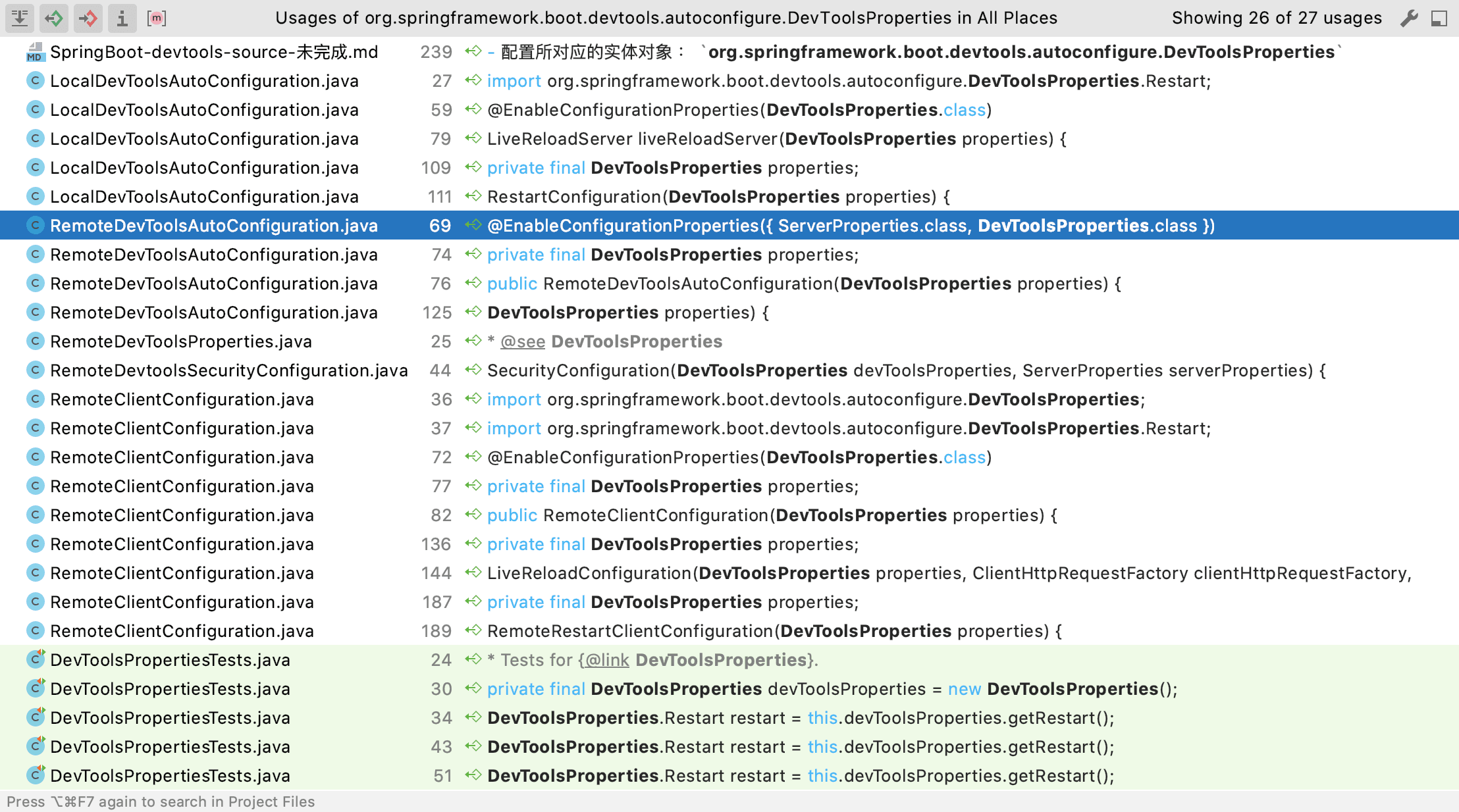
Task: Click read-access arrow icon on line 239
Action: (x=473, y=51)
